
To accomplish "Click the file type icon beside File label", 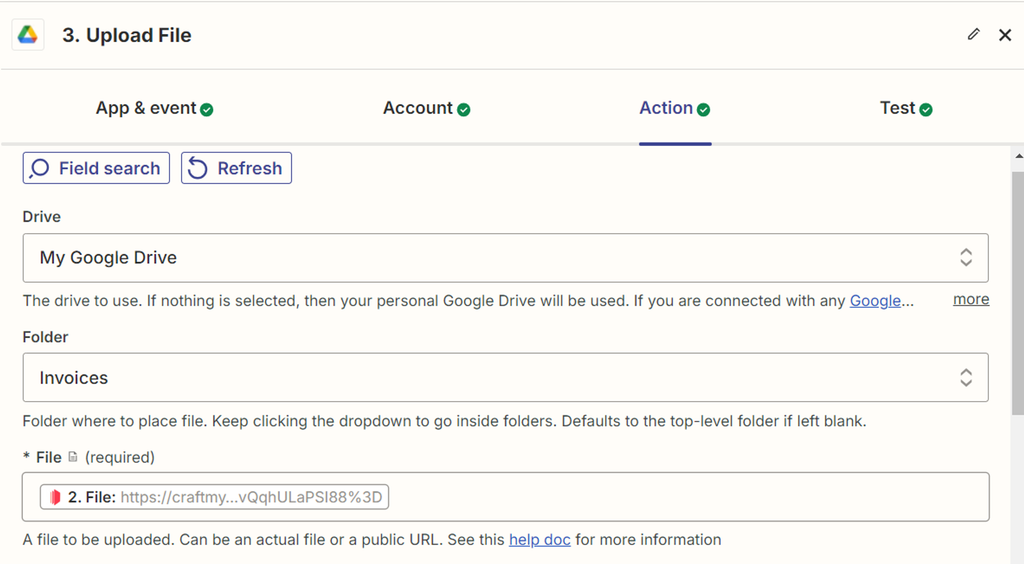I will coord(73,457).
